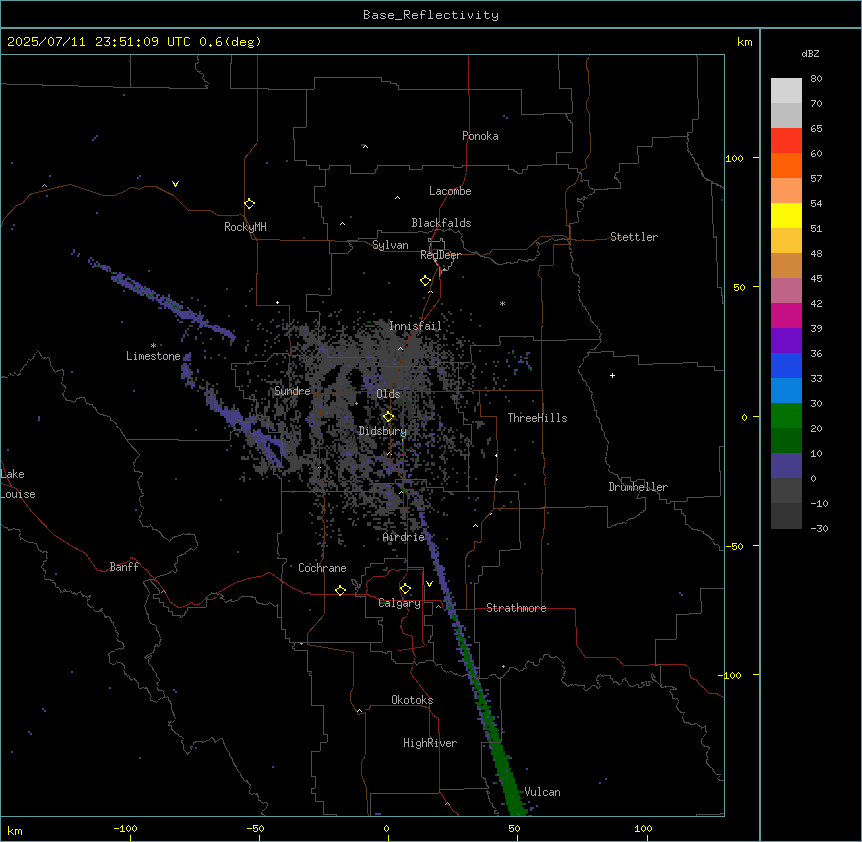Viewport: 862px width, 842px height.
Task: Select the light blue 30-33 dBZ swatch
Action: (786, 391)
